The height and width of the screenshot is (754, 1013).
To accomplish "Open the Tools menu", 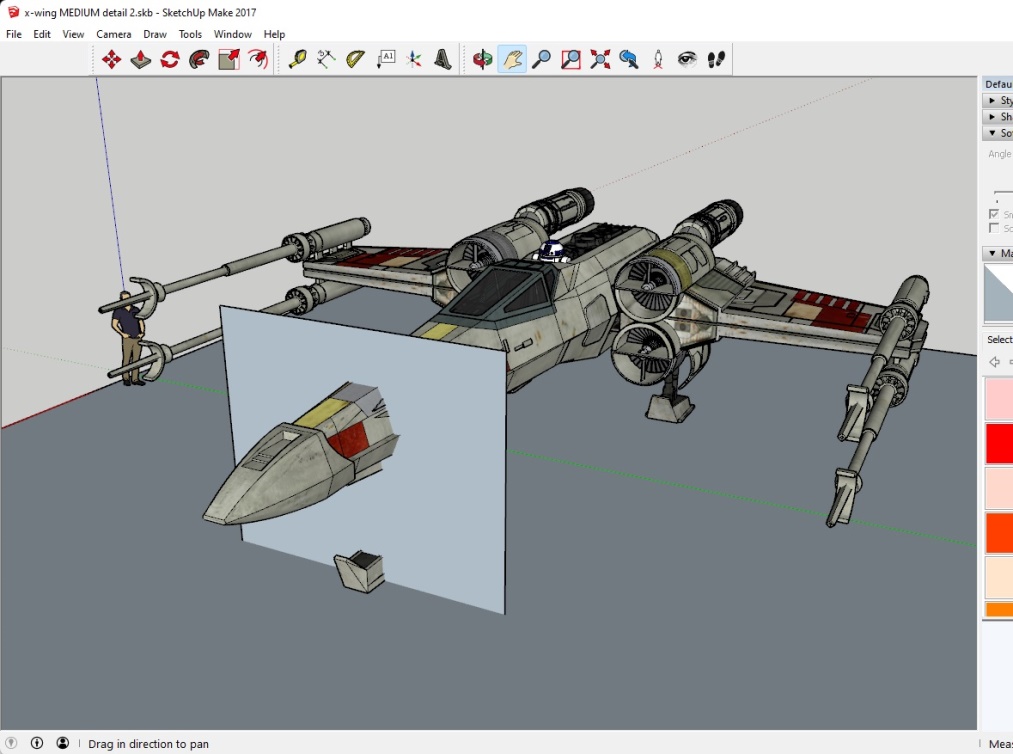I will [191, 34].
